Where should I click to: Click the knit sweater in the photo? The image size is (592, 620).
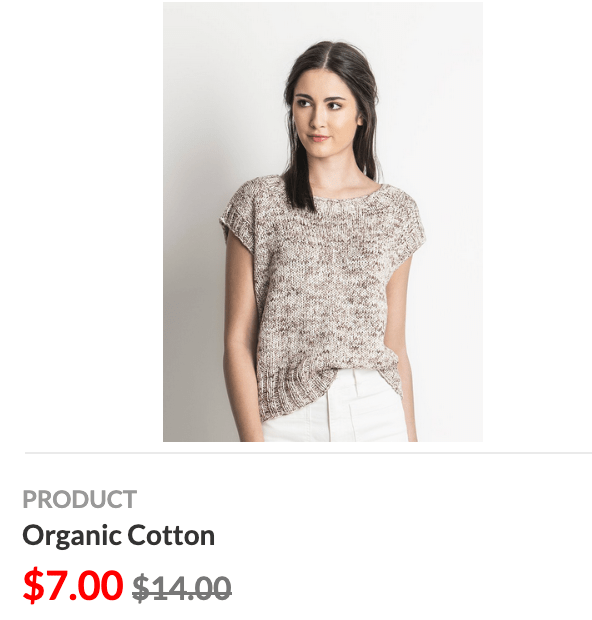point(320,293)
